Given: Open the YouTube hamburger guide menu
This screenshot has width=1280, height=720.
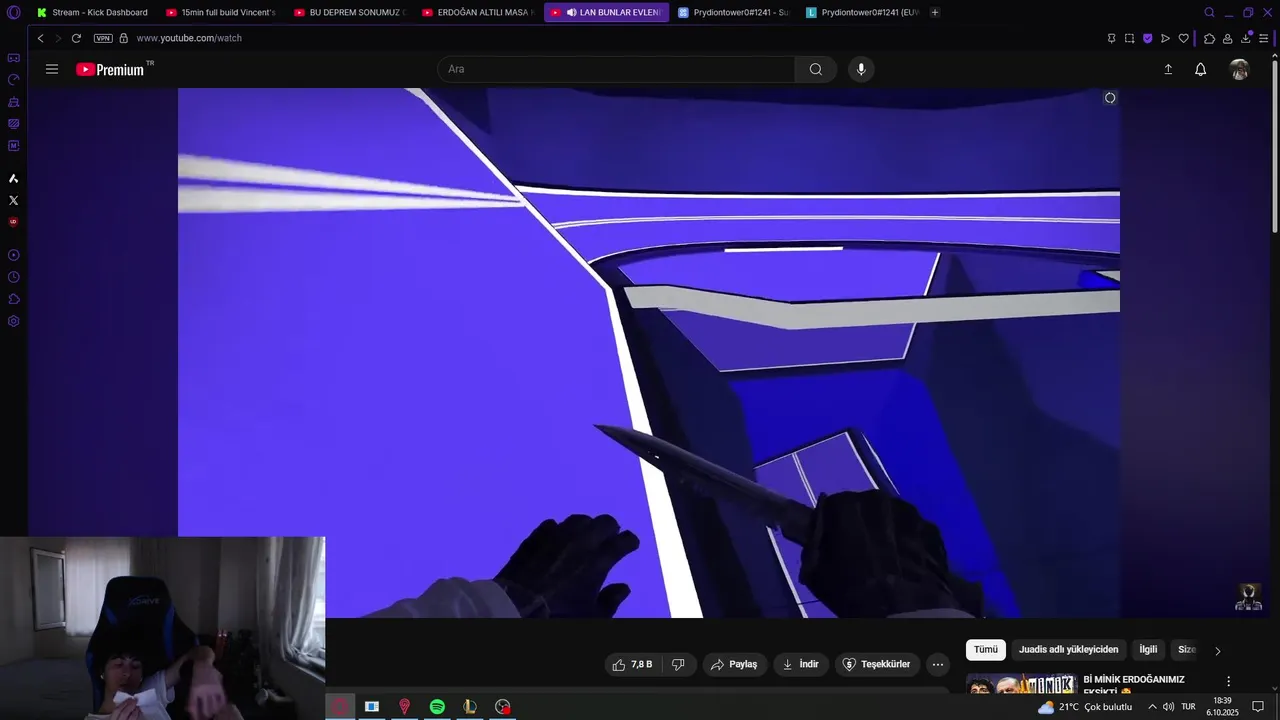Looking at the screenshot, I should 52,69.
